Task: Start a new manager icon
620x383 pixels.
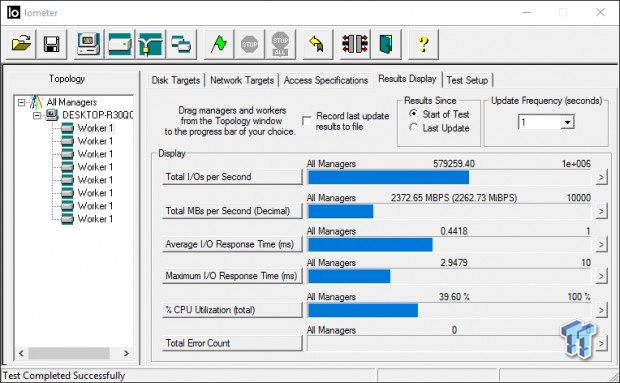Action: coord(89,44)
